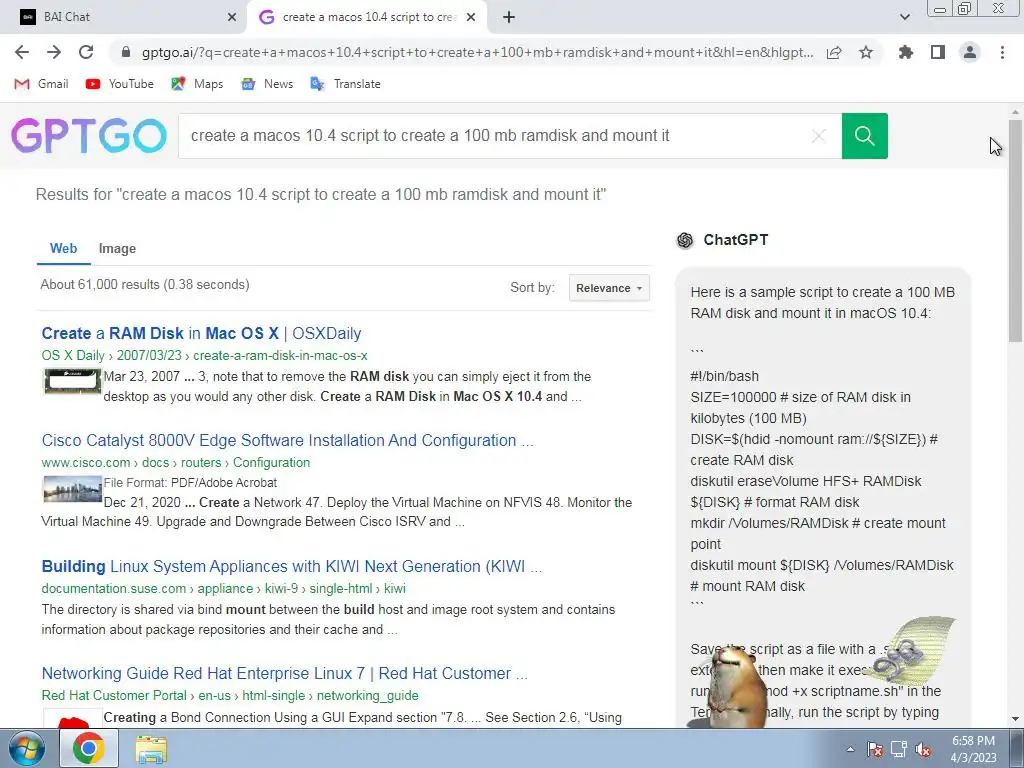The width and height of the screenshot is (1024, 768).
Task: Close the BAI Chat tab
Action: [x=232, y=18]
